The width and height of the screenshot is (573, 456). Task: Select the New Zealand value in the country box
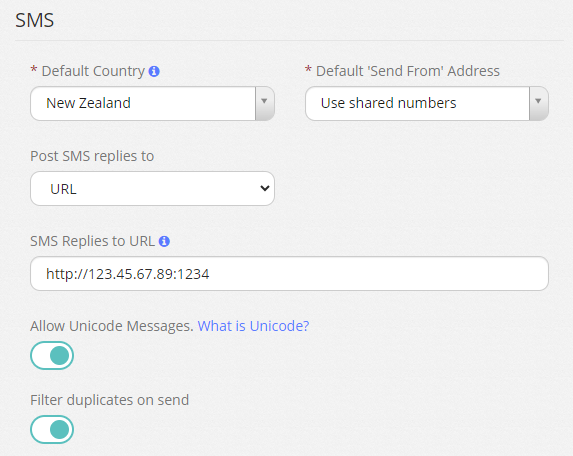pyautogui.click(x=88, y=103)
